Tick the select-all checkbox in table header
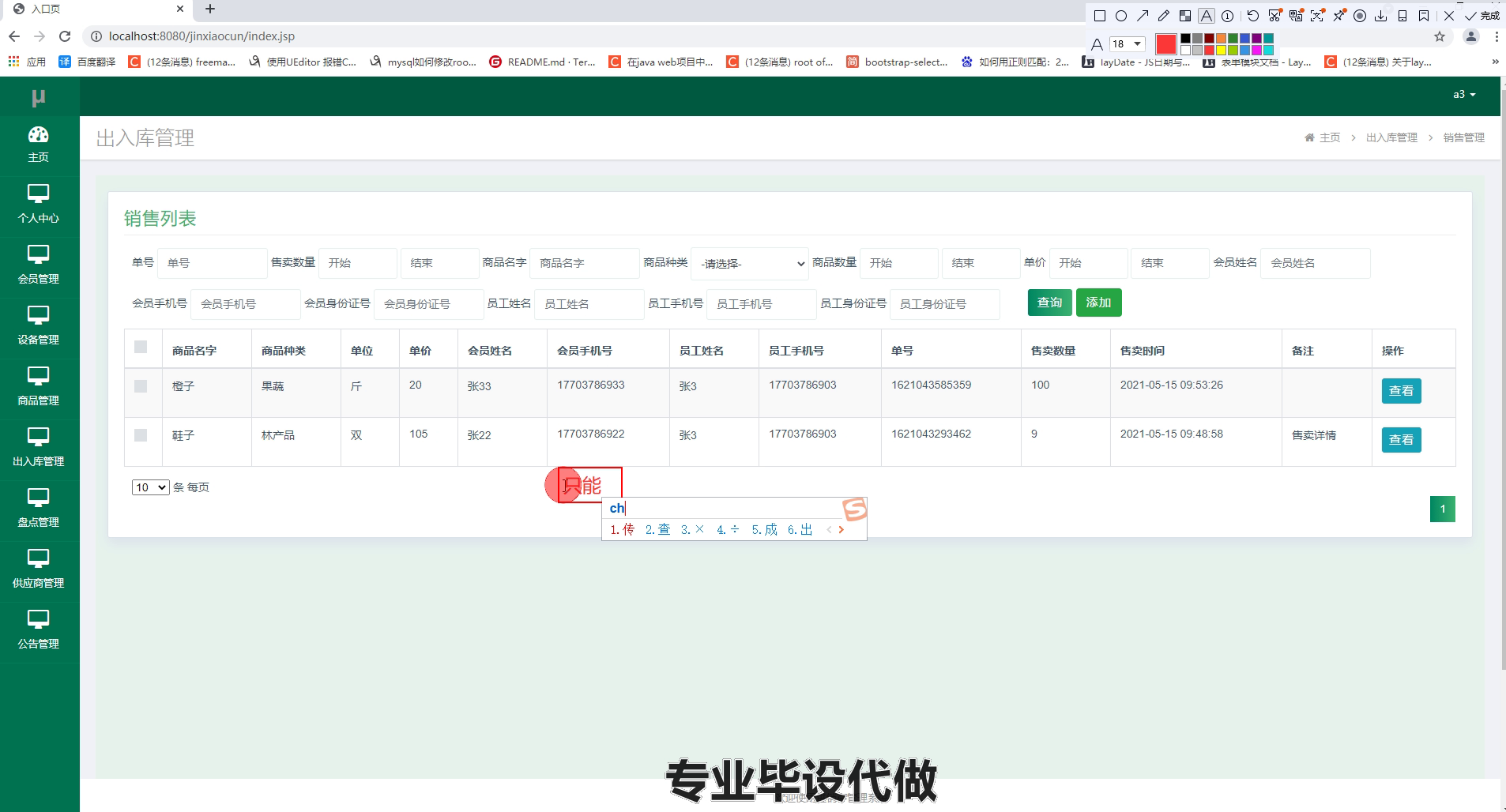 click(141, 347)
